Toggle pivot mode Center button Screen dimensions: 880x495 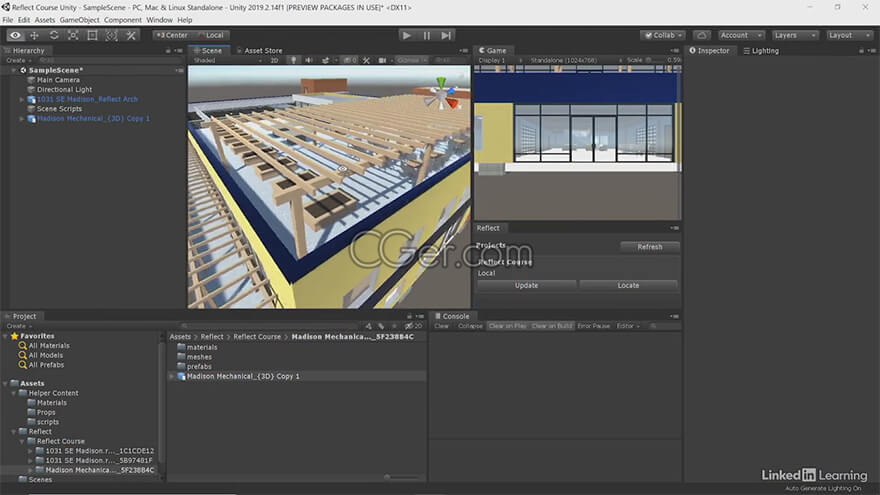click(x=172, y=35)
